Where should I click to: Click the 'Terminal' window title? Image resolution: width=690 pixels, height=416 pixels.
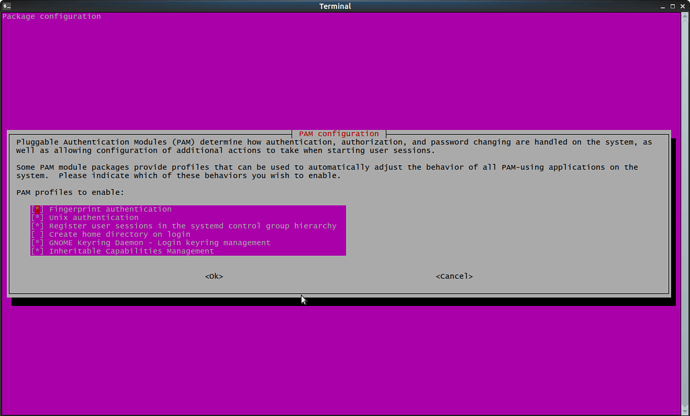tap(335, 6)
